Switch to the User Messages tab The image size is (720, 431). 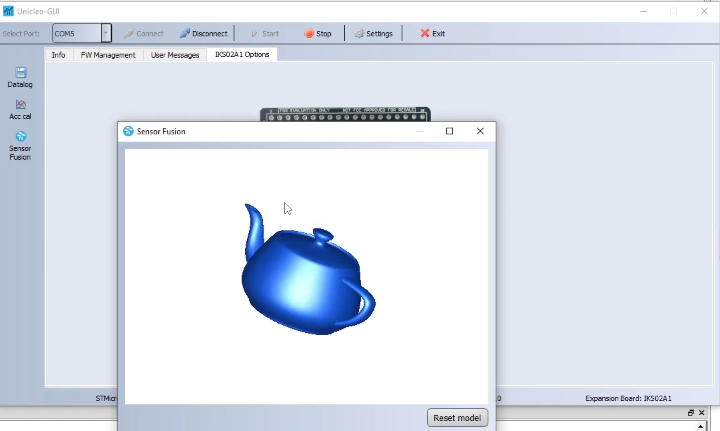point(175,55)
